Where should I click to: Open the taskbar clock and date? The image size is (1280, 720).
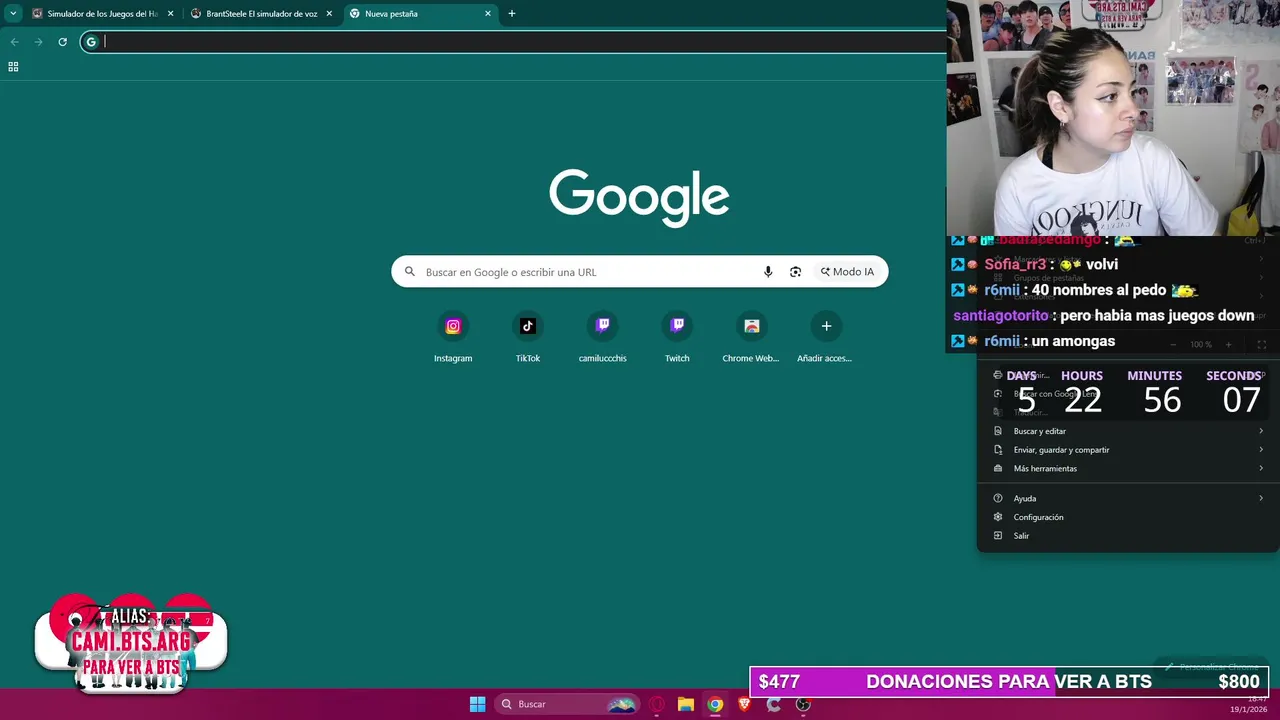click(1247, 704)
